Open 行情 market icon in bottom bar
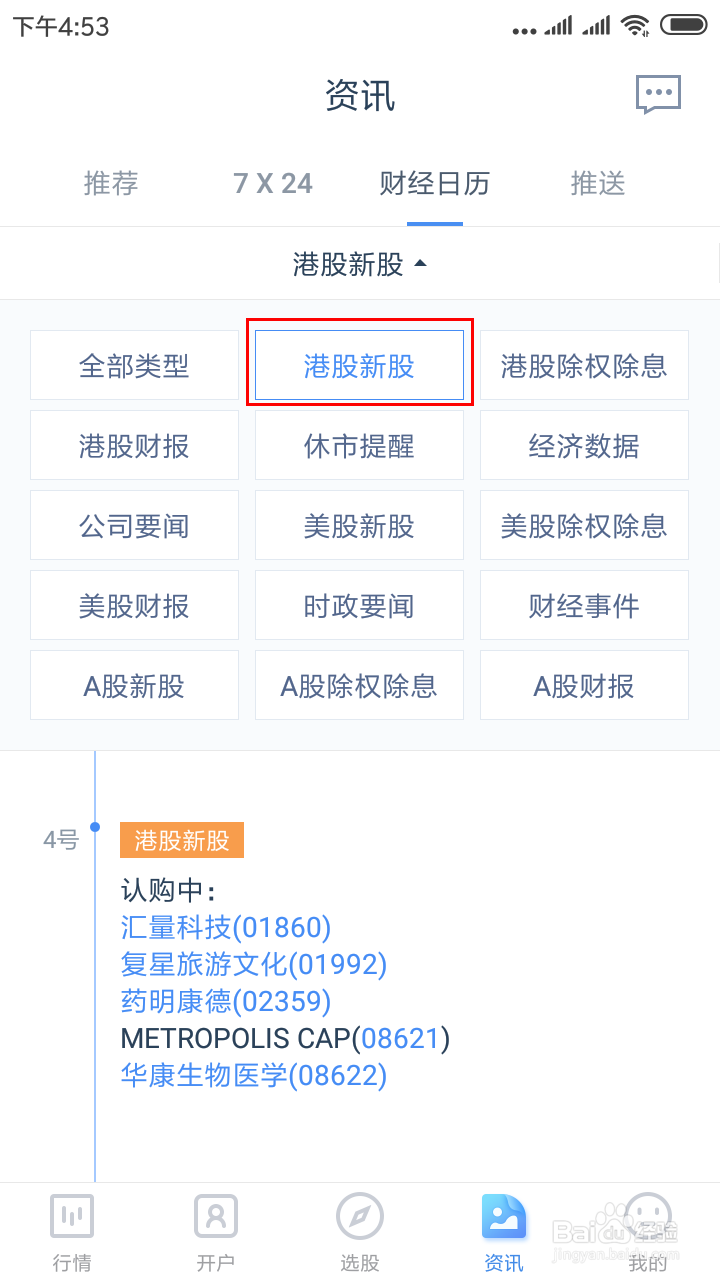Screen dimensions: 720x1280 pos(72,1217)
